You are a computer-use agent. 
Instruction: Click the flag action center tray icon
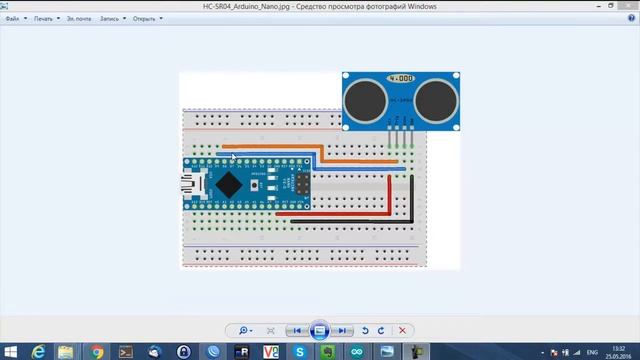[554, 352]
